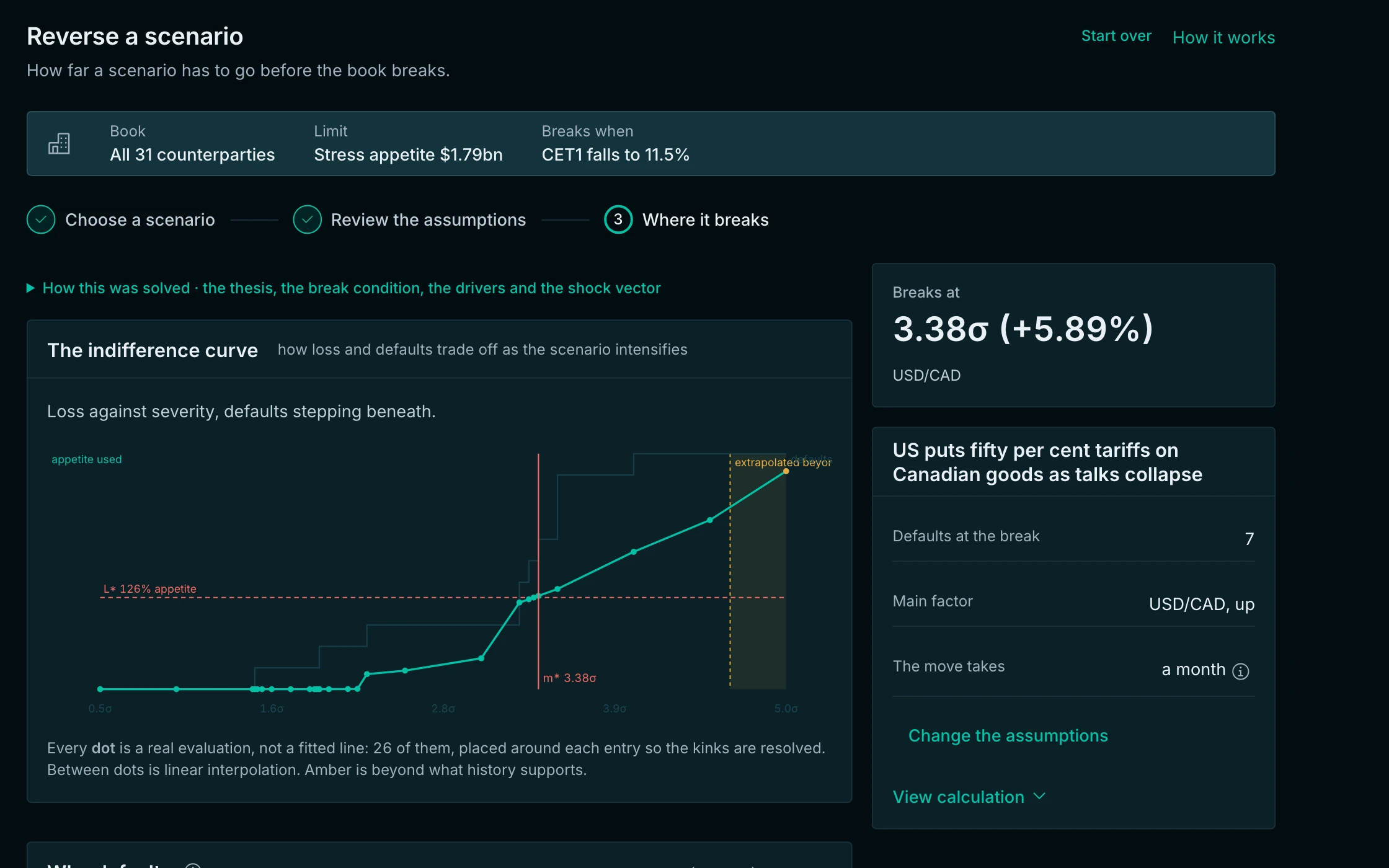The width and height of the screenshot is (1389, 868).
Task: Click the building book icon
Action: tap(59, 144)
